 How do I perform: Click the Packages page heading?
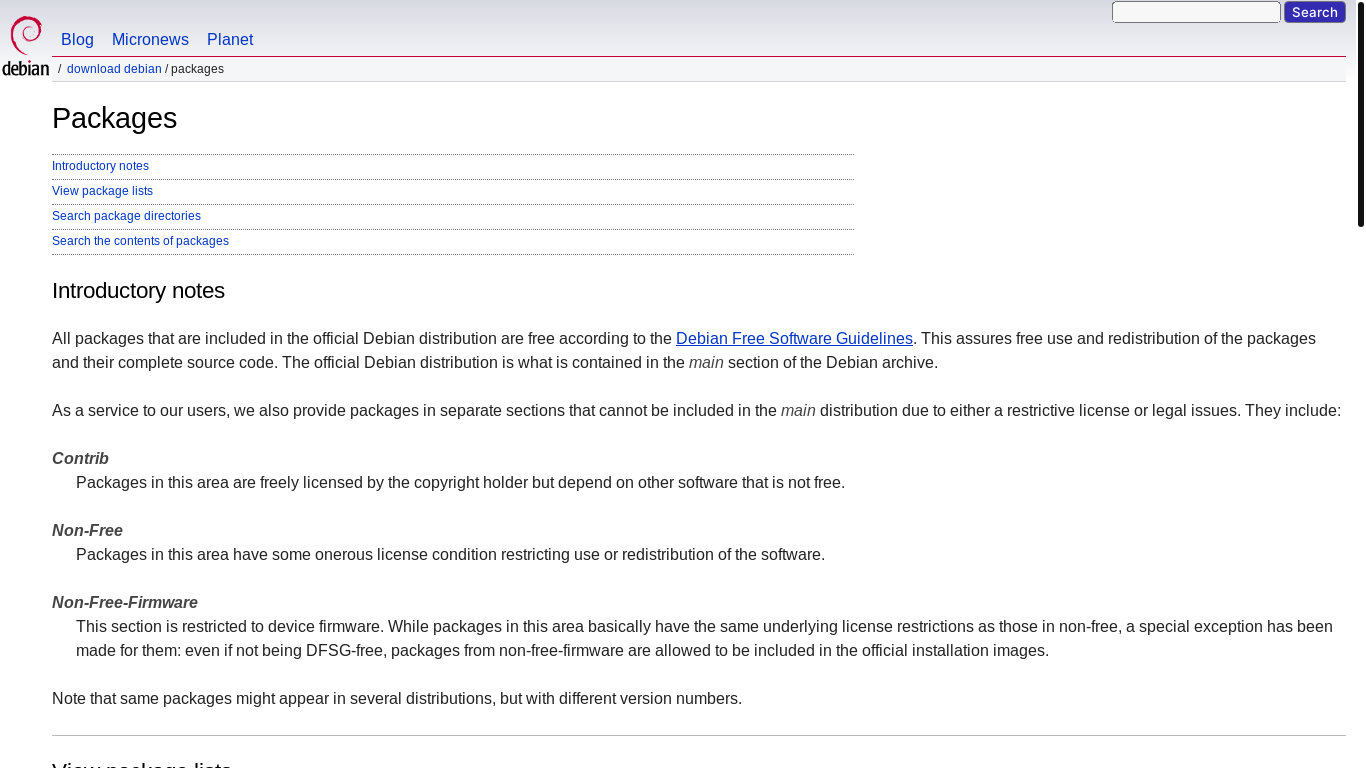[x=114, y=118]
